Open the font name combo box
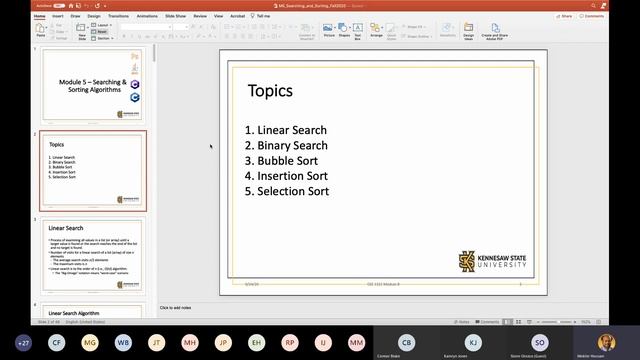This screenshot has width=640, height=360. 146,27
